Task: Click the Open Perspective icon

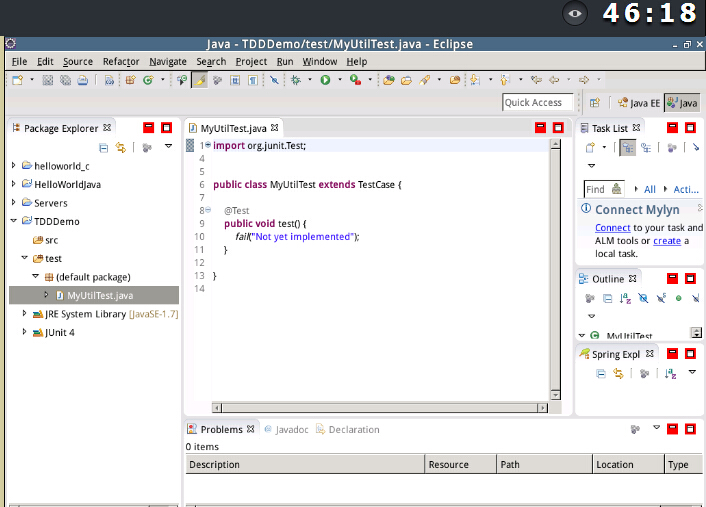Action: [595, 103]
